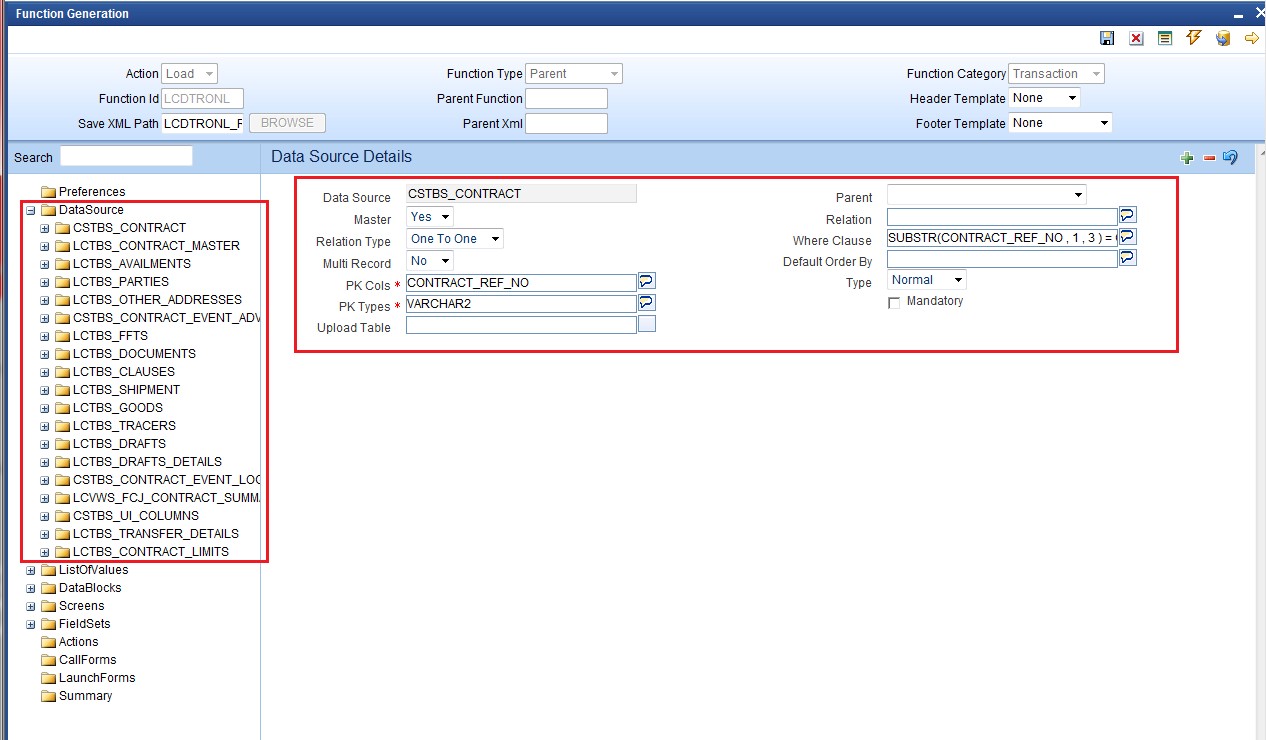Open popup editor for PK Cols
Viewport: 1266px width, 740px height.
click(646, 282)
